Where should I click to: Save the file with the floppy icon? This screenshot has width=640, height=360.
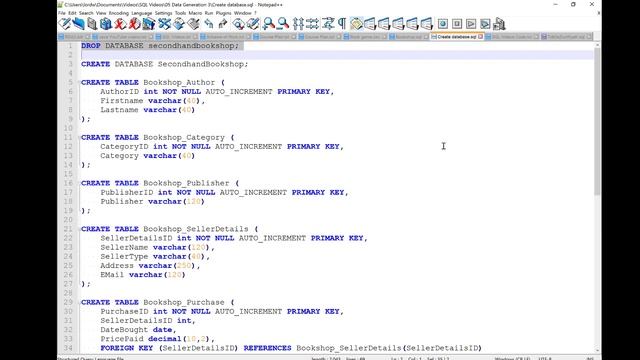(x=92, y=24)
